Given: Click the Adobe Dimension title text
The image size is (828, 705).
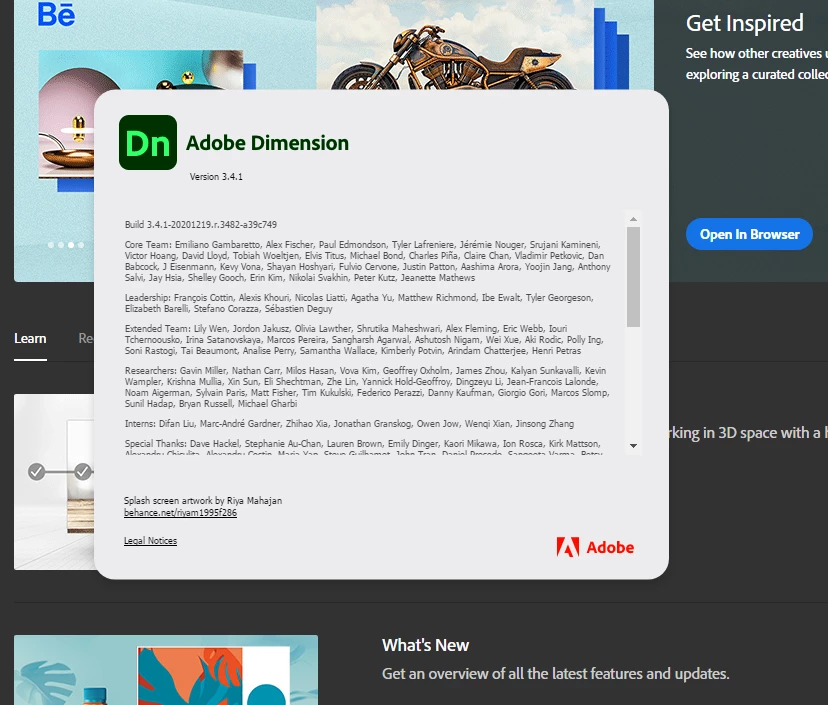Looking at the screenshot, I should (x=267, y=143).
